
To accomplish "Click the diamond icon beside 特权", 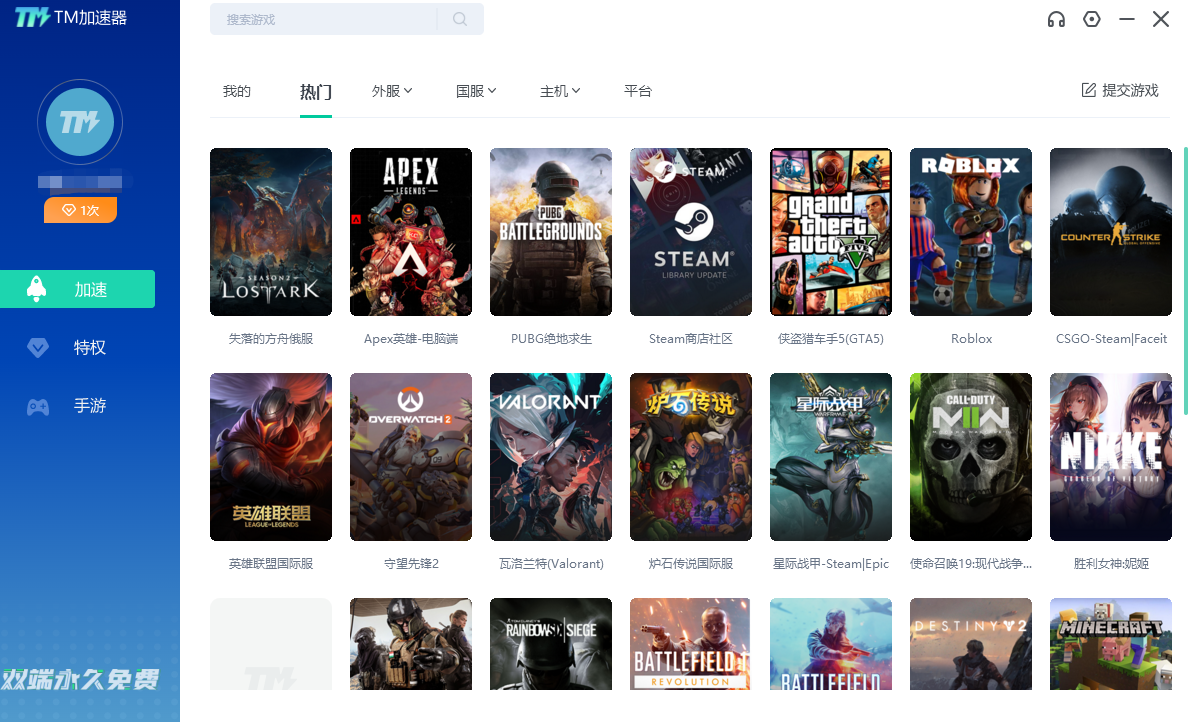I will click(37, 348).
